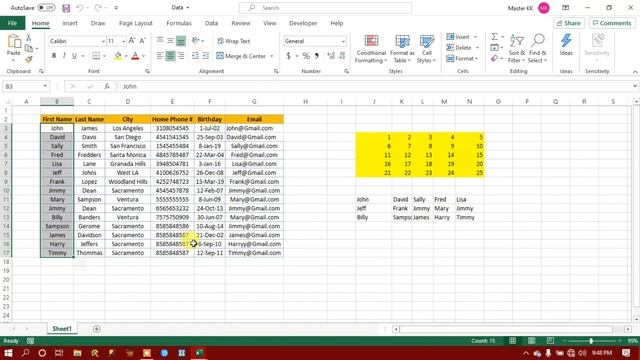Image resolution: width=640 pixels, height=360 pixels.
Task: Open the General number format dropdown
Action: pos(343,41)
